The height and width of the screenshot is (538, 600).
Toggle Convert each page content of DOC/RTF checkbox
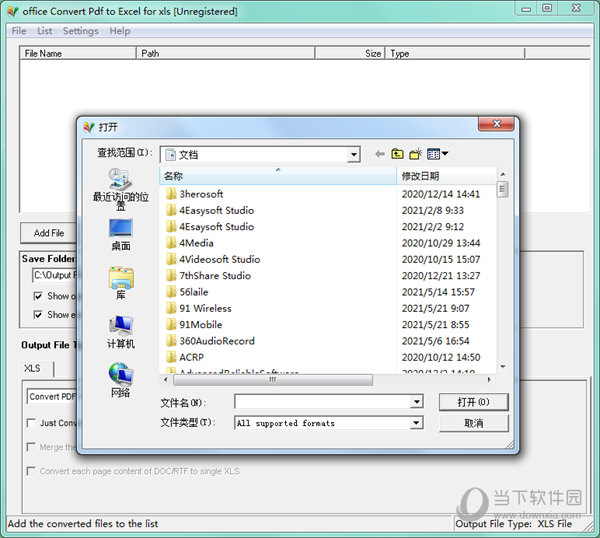point(31,471)
